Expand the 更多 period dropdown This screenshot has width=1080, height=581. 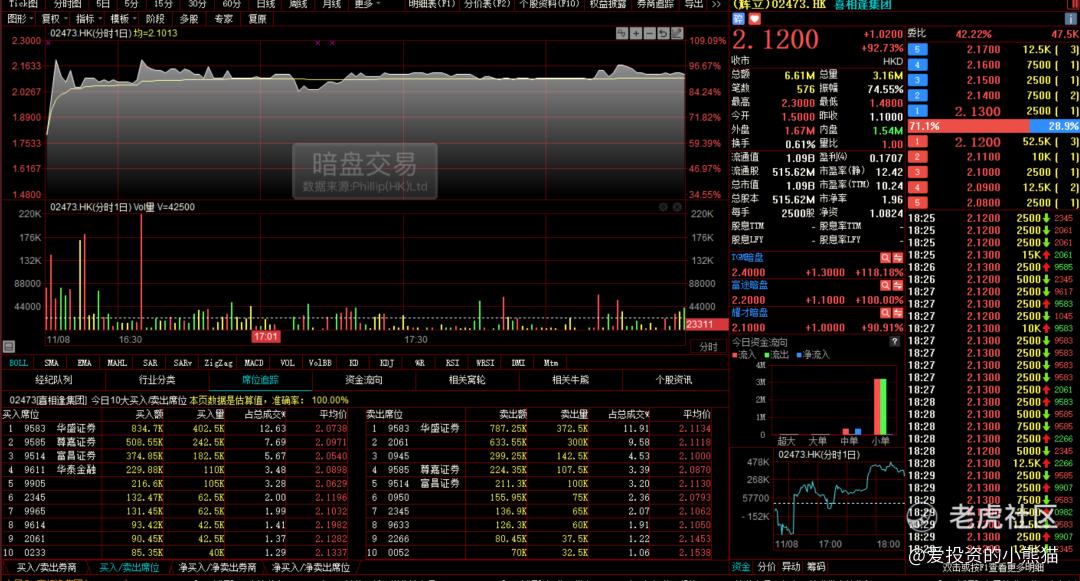pos(367,4)
